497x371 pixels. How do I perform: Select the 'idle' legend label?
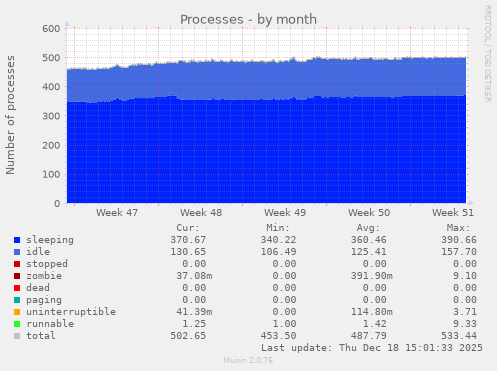[x=38, y=252]
